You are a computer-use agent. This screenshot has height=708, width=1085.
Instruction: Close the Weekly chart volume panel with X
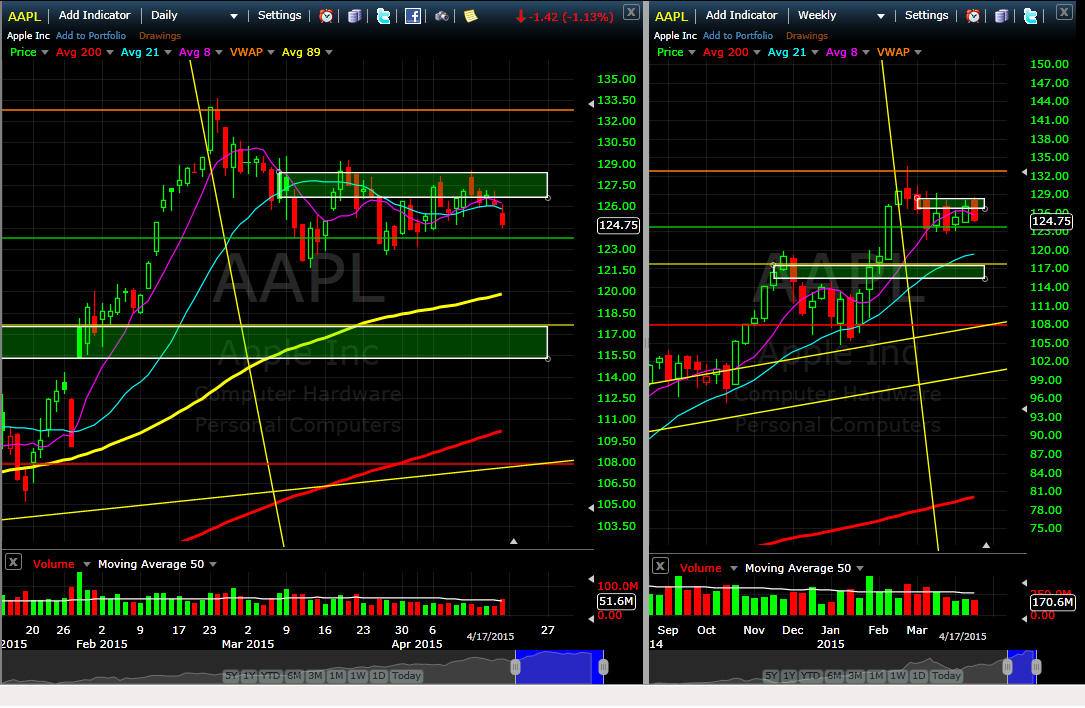[x=660, y=566]
